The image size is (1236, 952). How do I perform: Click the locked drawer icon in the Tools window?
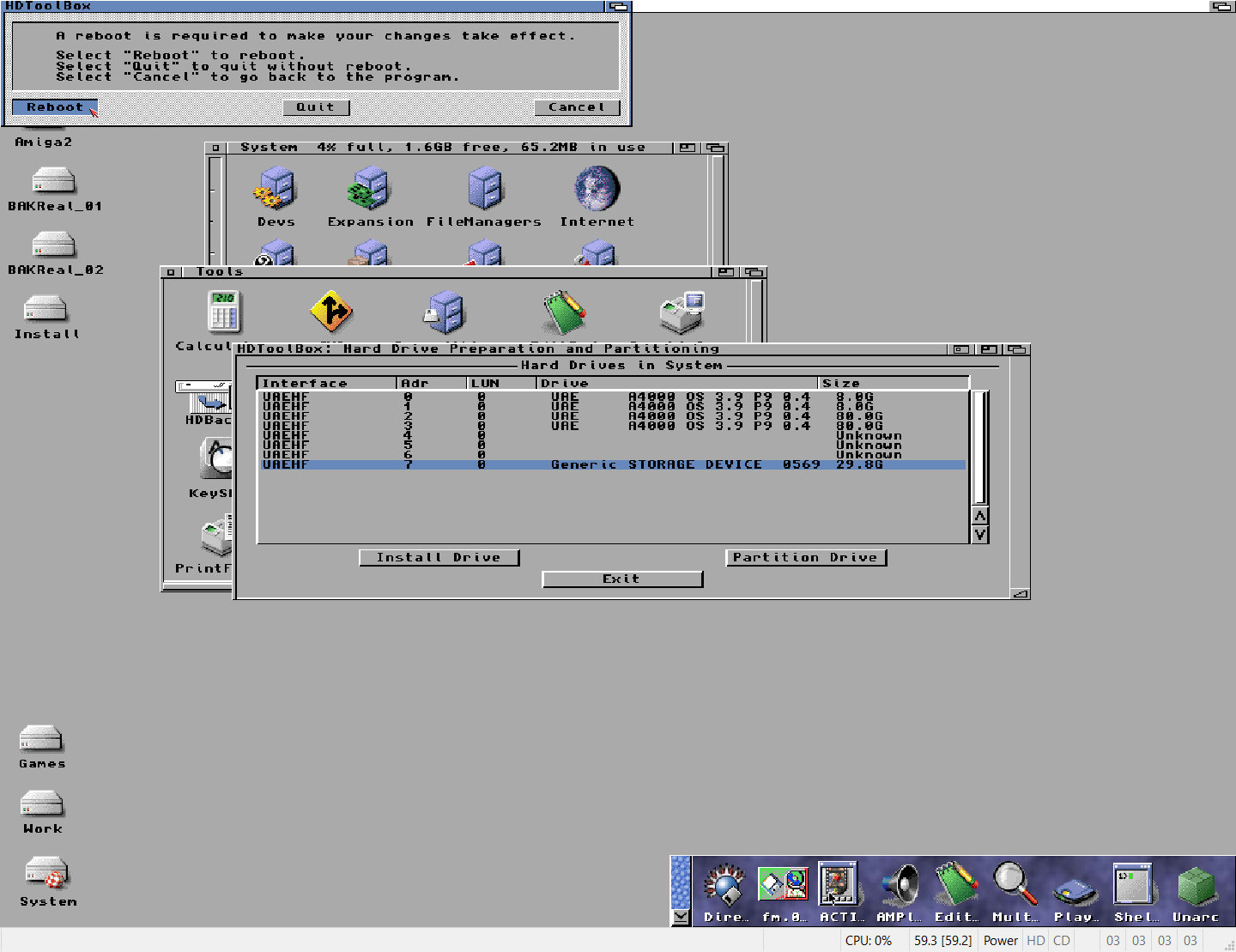coord(445,312)
